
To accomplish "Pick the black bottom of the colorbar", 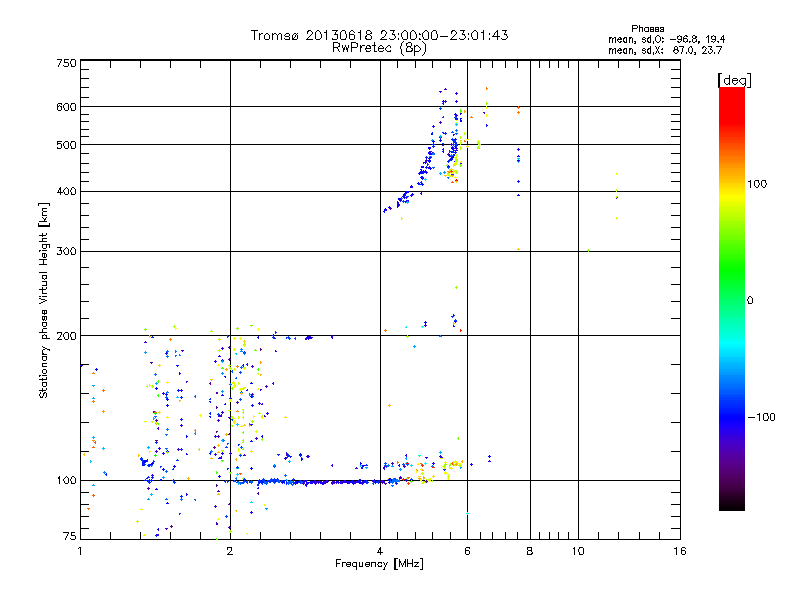I will tap(732, 507).
